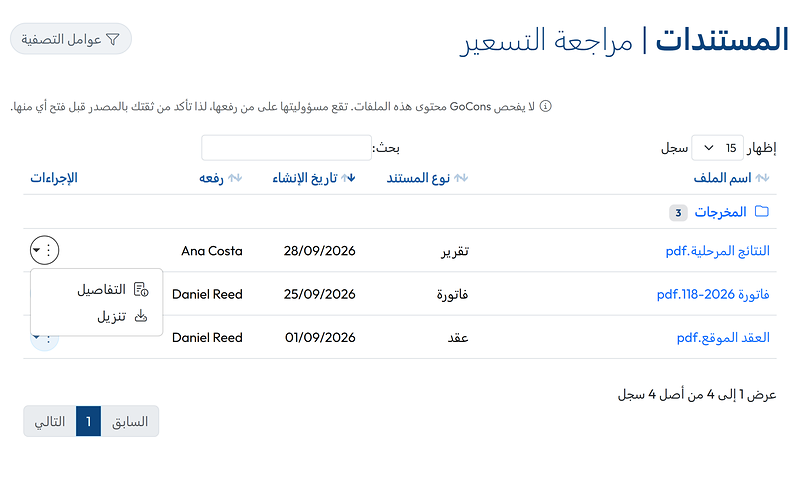Click the مراجعة التسعير subtitle
800x500 pixels.
click(546, 41)
